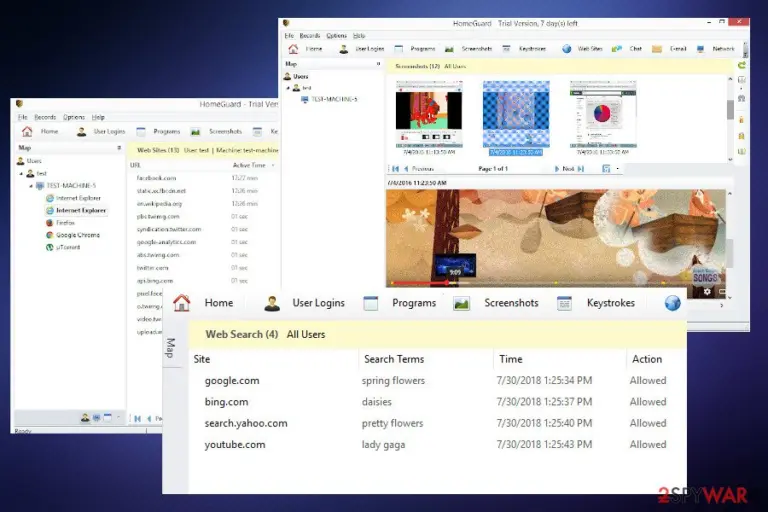
Task: Open Screenshots in the front Web Search panel
Action: coord(496,303)
